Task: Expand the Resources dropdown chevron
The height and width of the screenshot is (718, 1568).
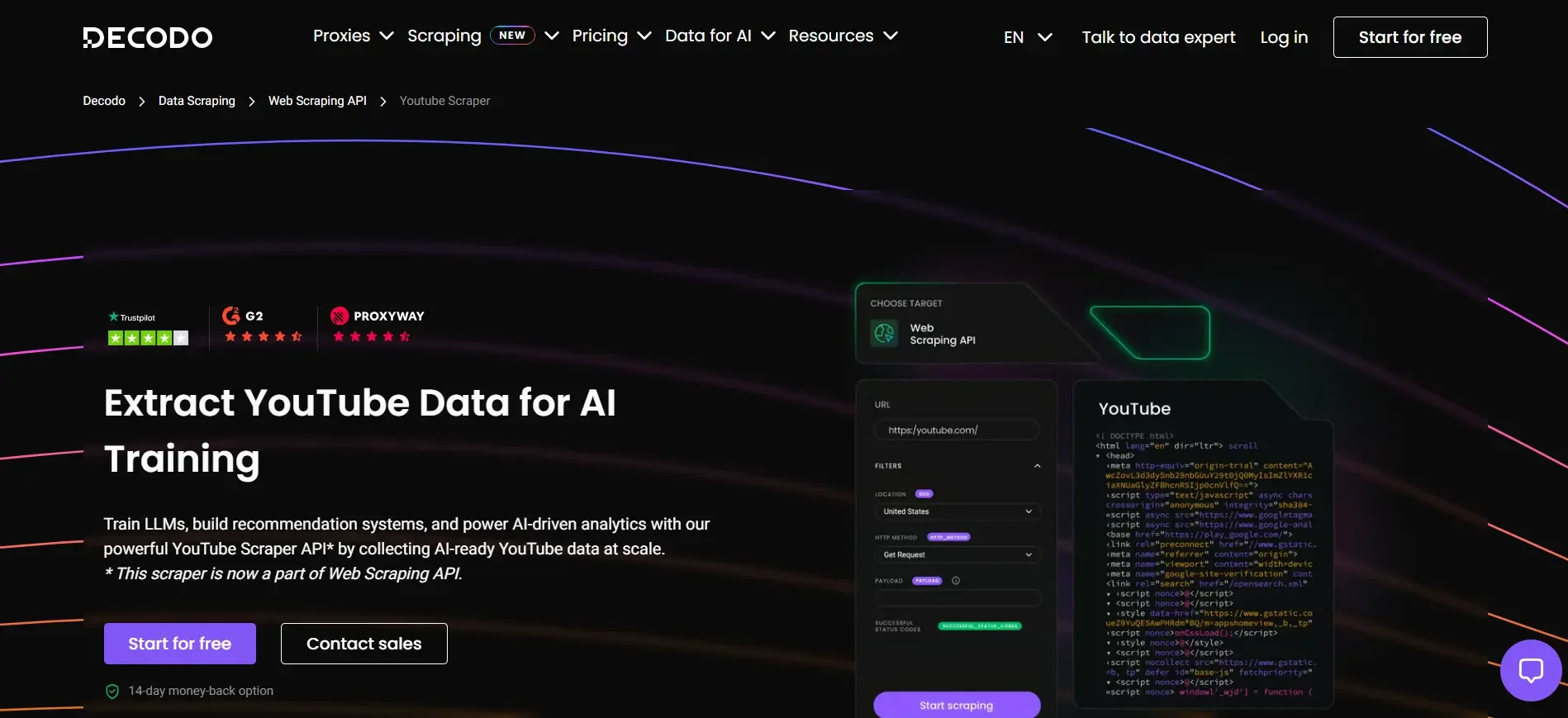Action: coord(891,36)
